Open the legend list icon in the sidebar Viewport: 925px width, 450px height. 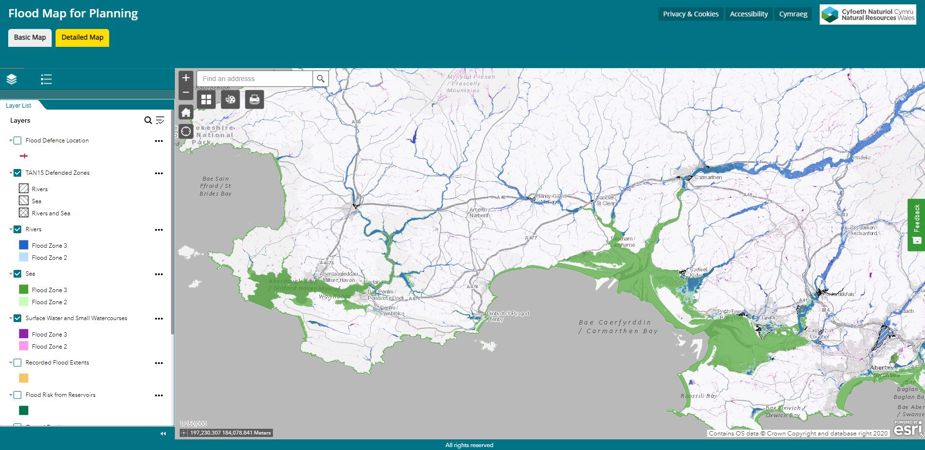46,79
